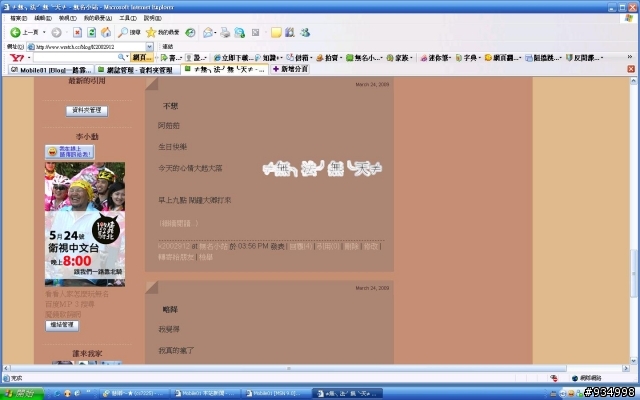Open the 立即下載 toolbar item
The width and height of the screenshot is (640, 400).
point(233,58)
